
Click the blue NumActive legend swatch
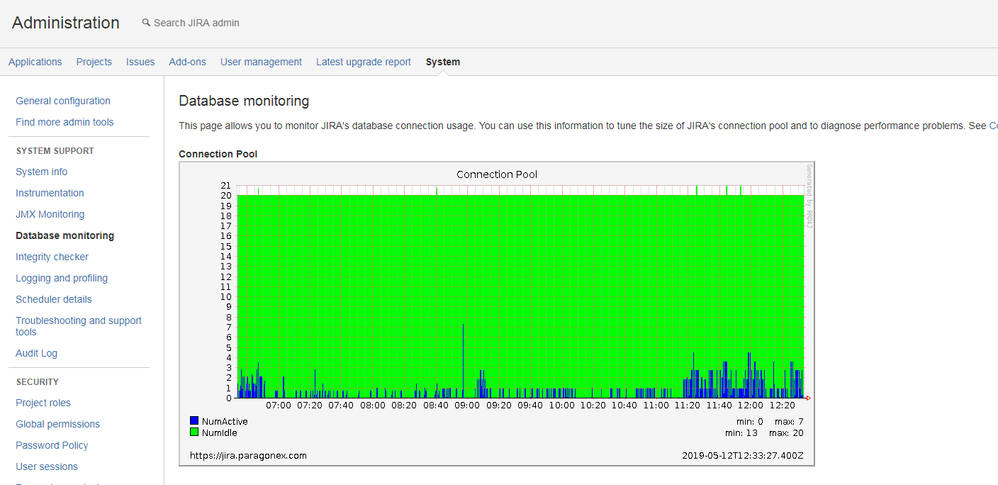coord(194,421)
